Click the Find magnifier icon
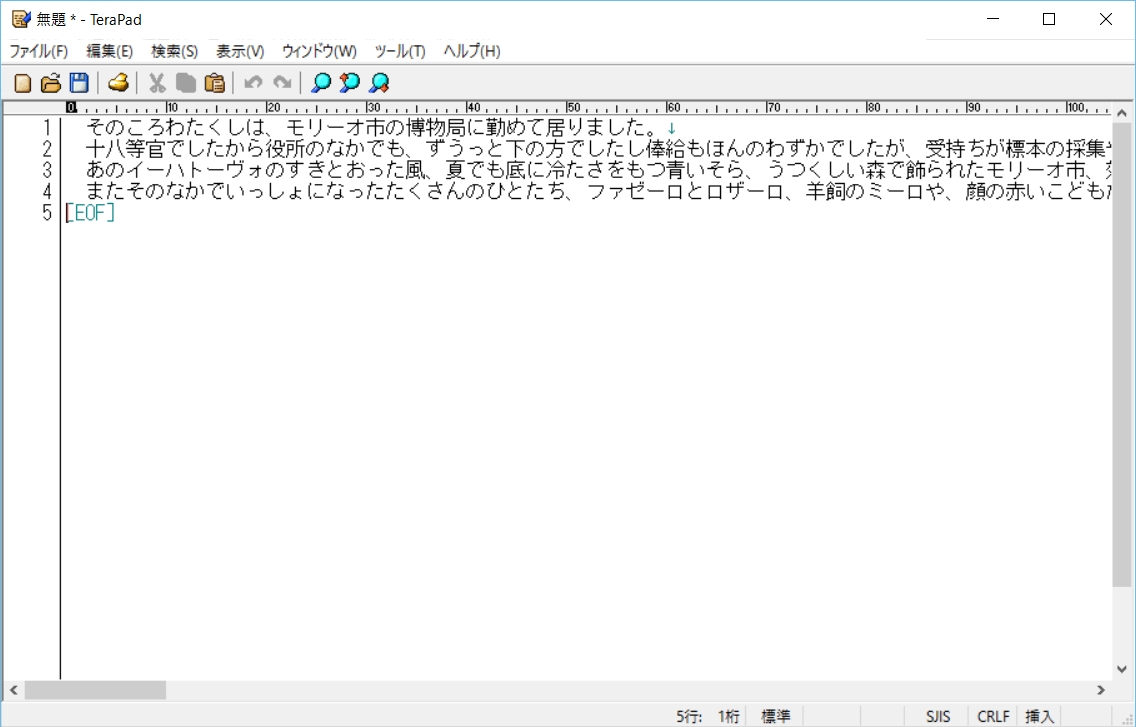Image resolution: width=1136 pixels, height=727 pixels. pyautogui.click(x=320, y=83)
